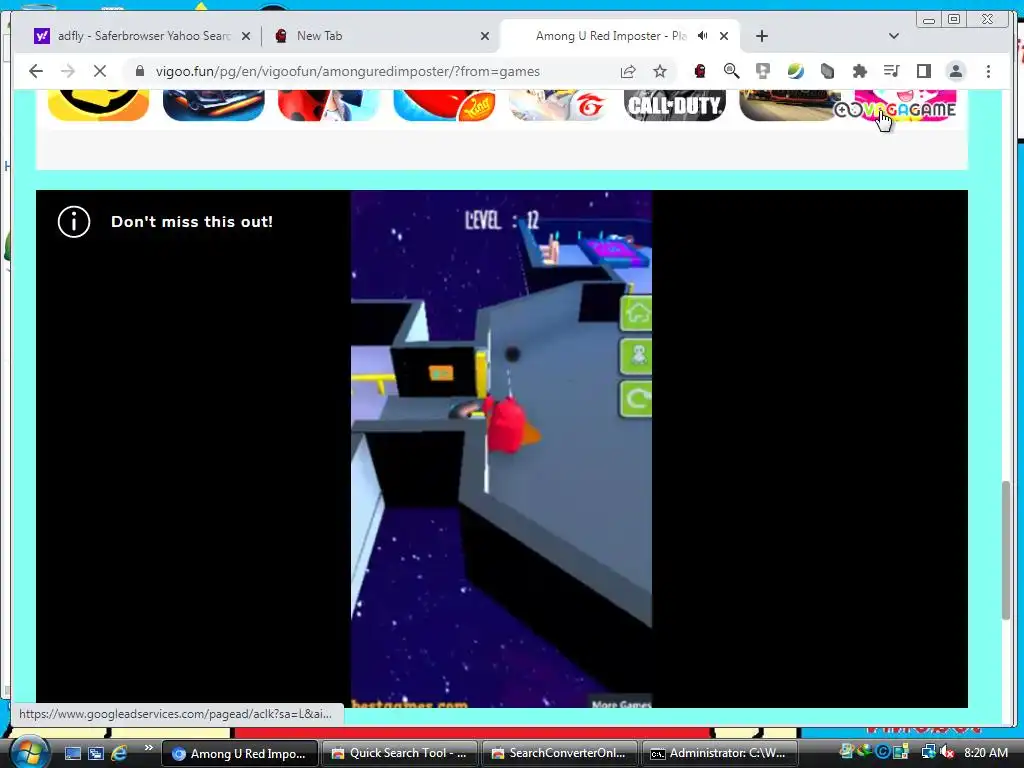Image resolution: width=1024 pixels, height=768 pixels.
Task: Close the New Tab tab
Action: tap(485, 36)
